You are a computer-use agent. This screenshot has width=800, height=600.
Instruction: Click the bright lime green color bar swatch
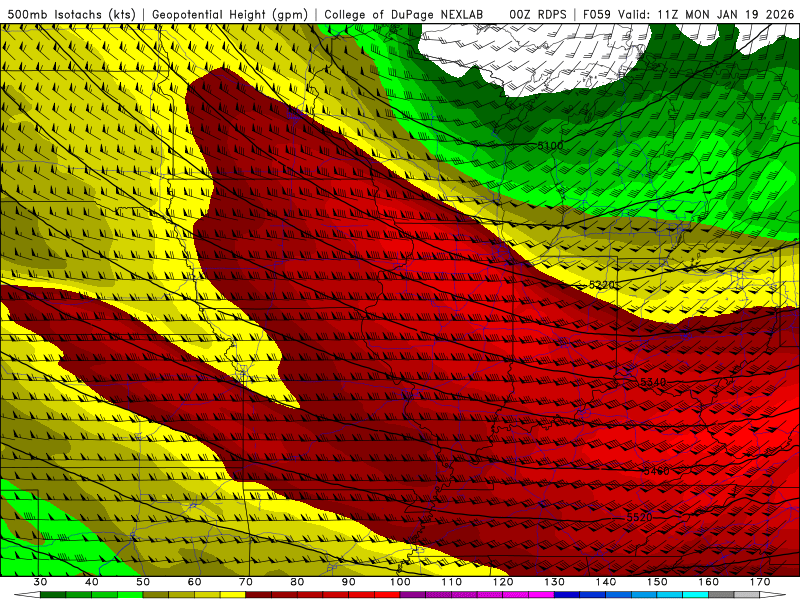[130, 595]
